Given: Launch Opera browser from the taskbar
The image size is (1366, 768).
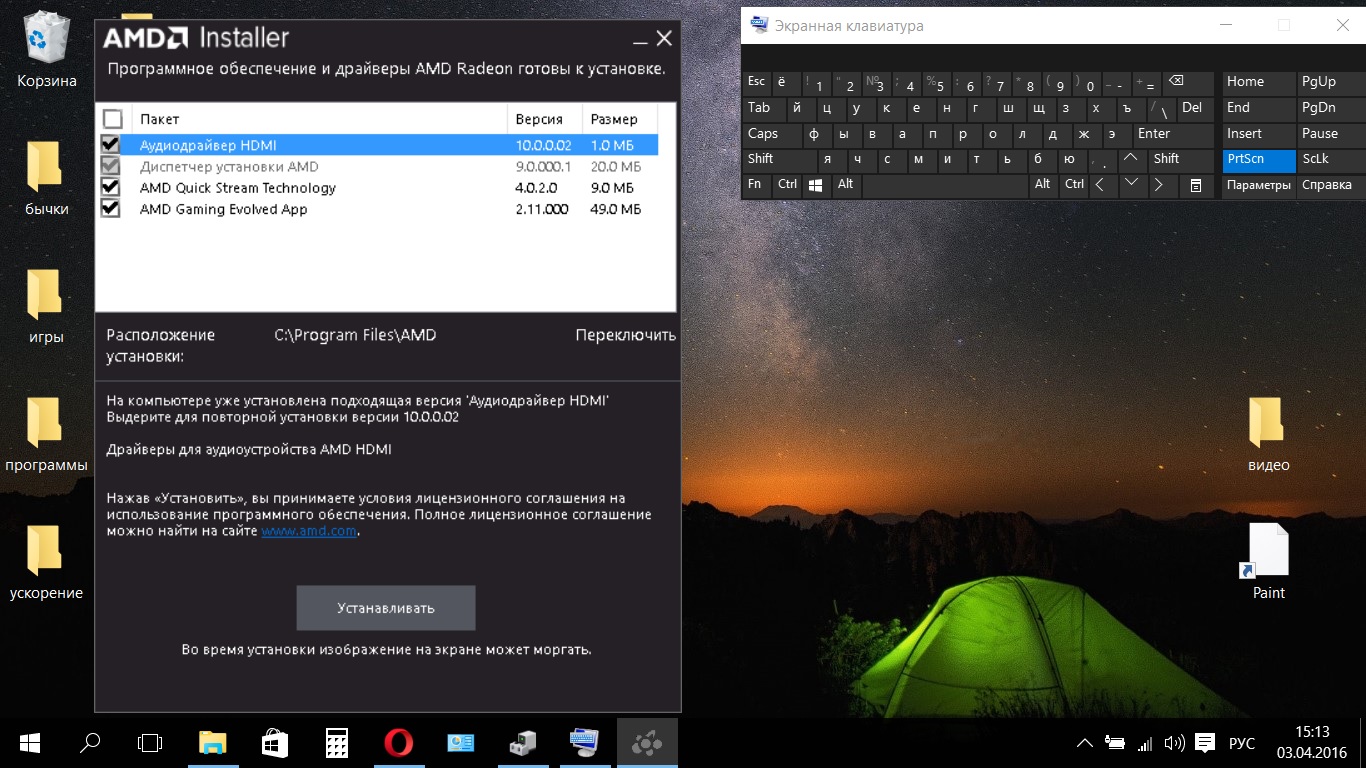Looking at the screenshot, I should pos(398,743).
